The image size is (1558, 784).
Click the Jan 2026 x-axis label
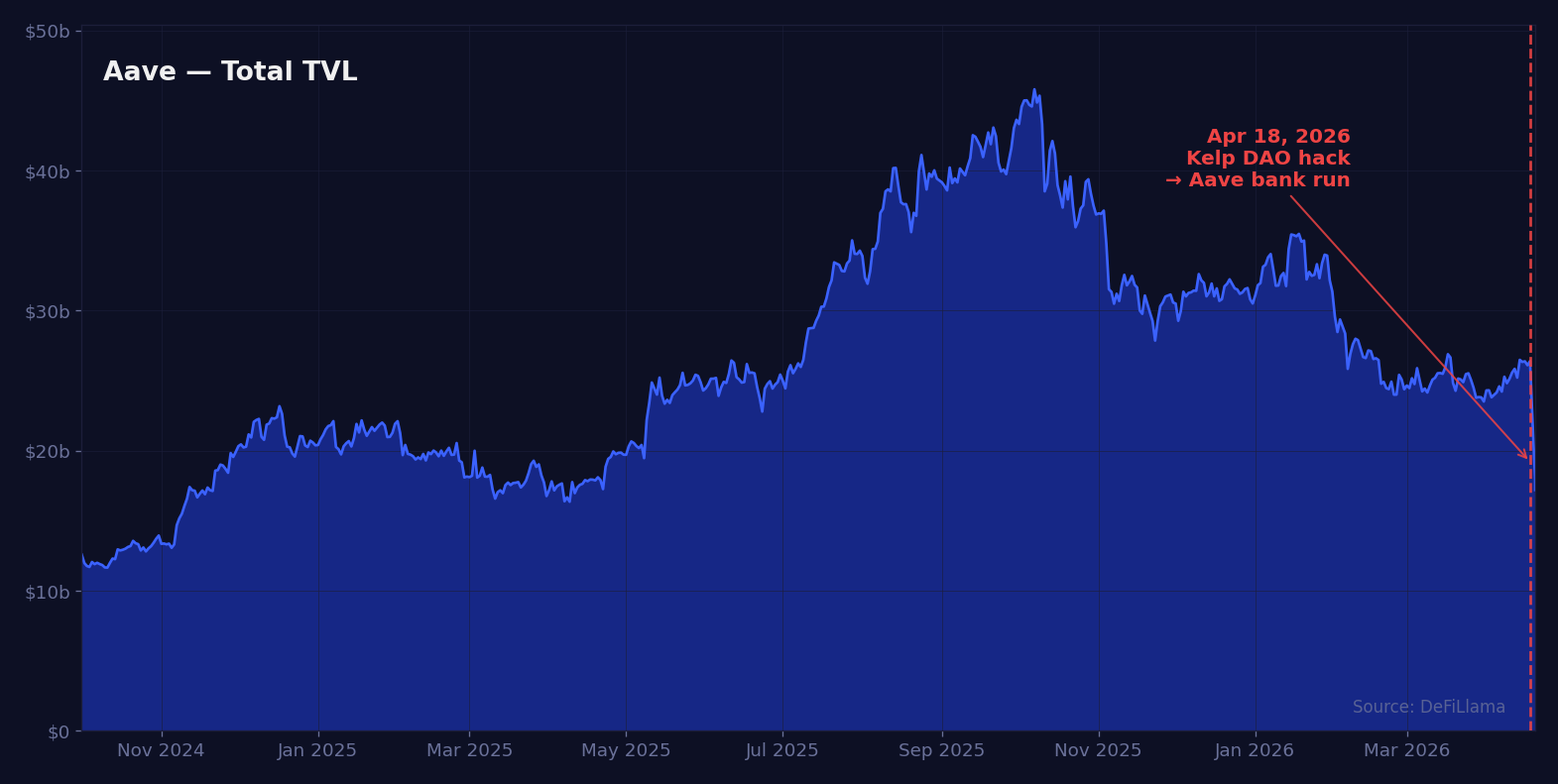(1255, 751)
